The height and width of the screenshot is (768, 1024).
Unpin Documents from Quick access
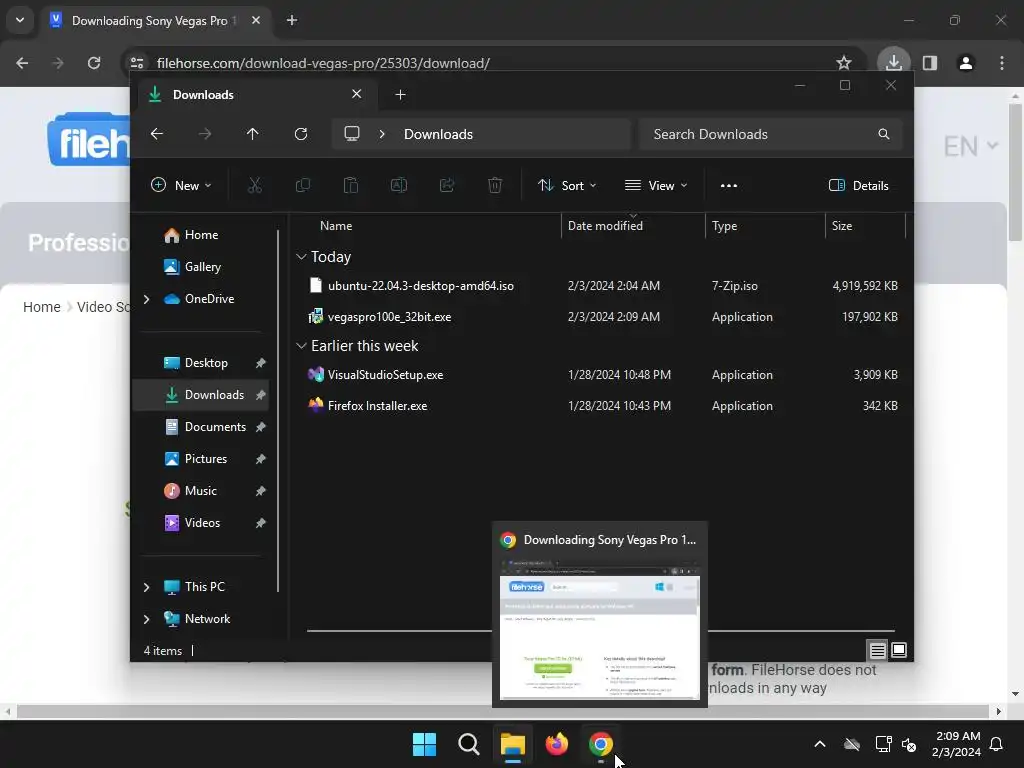pos(261,427)
